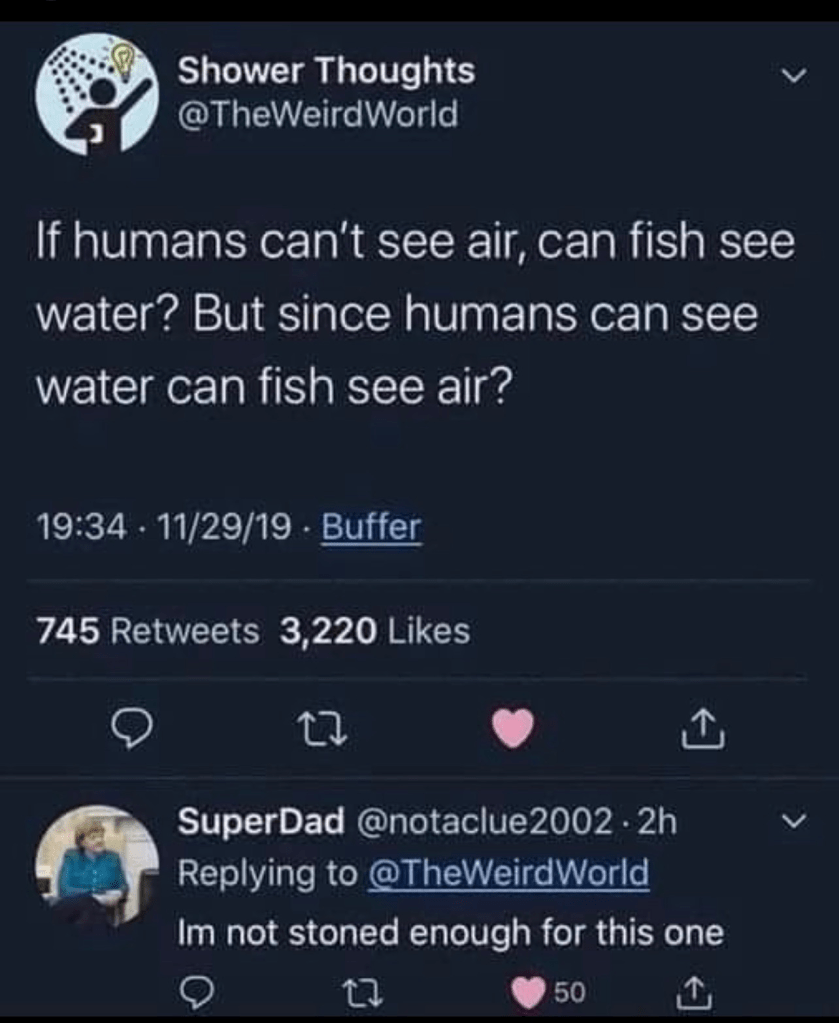Open Shower Thoughts profile picture
This screenshot has height=1023, width=839.
pyautogui.click(x=97, y=93)
